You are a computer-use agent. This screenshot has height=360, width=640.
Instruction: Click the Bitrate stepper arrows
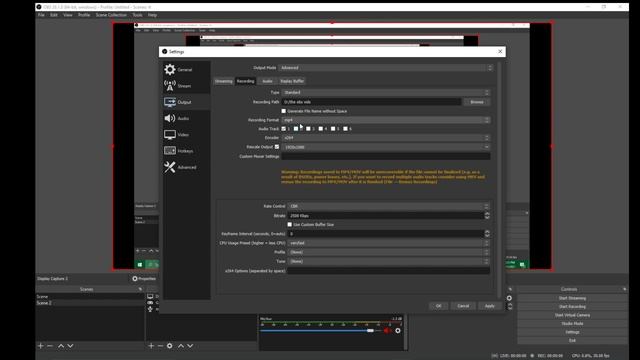coord(487,216)
